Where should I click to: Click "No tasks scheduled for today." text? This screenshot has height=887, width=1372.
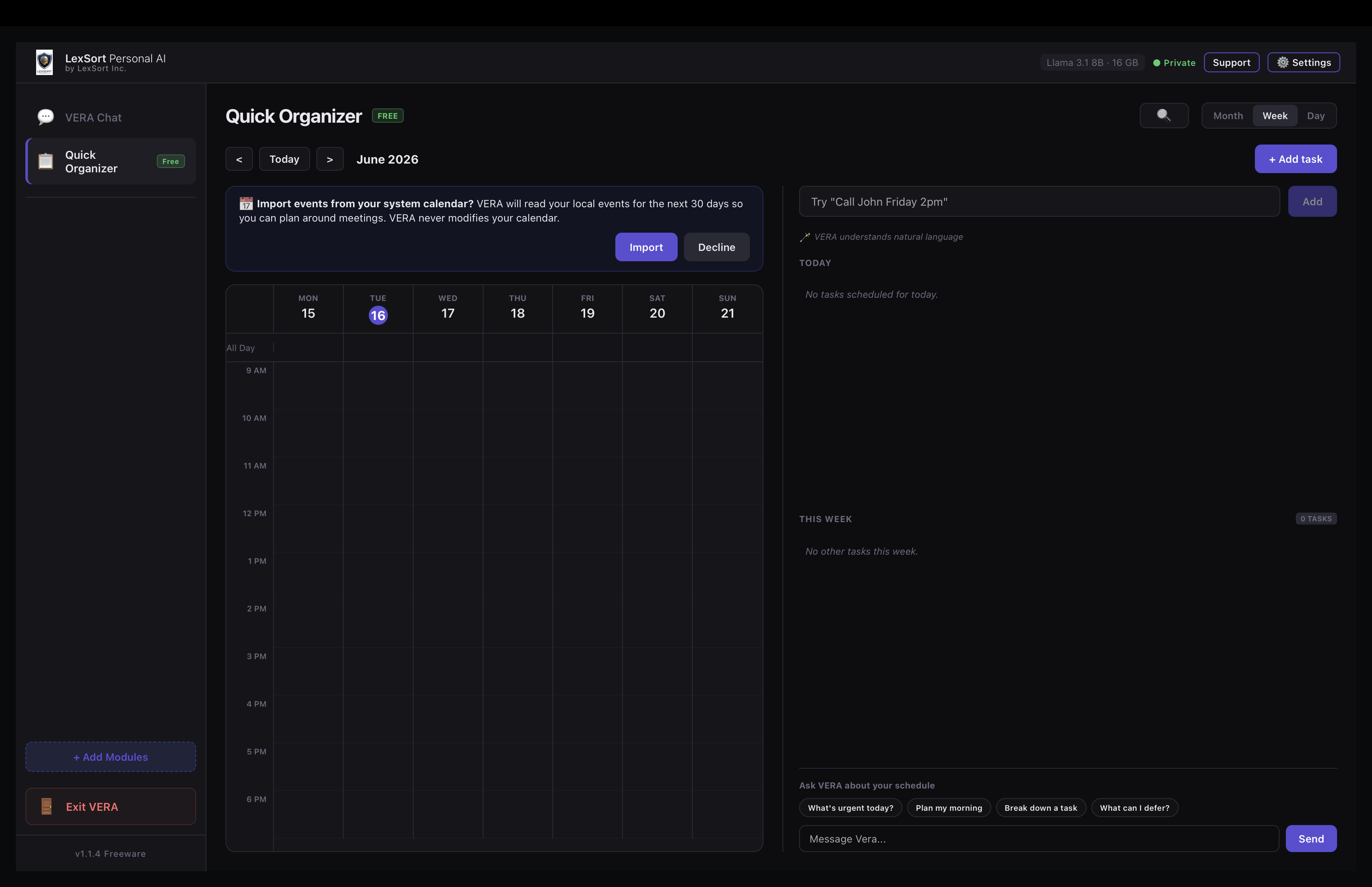871,294
